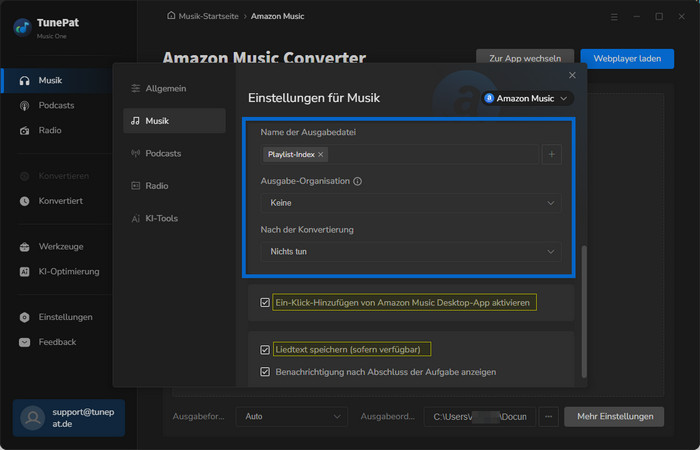Click the Name der Ausgabedatei input field

point(400,154)
